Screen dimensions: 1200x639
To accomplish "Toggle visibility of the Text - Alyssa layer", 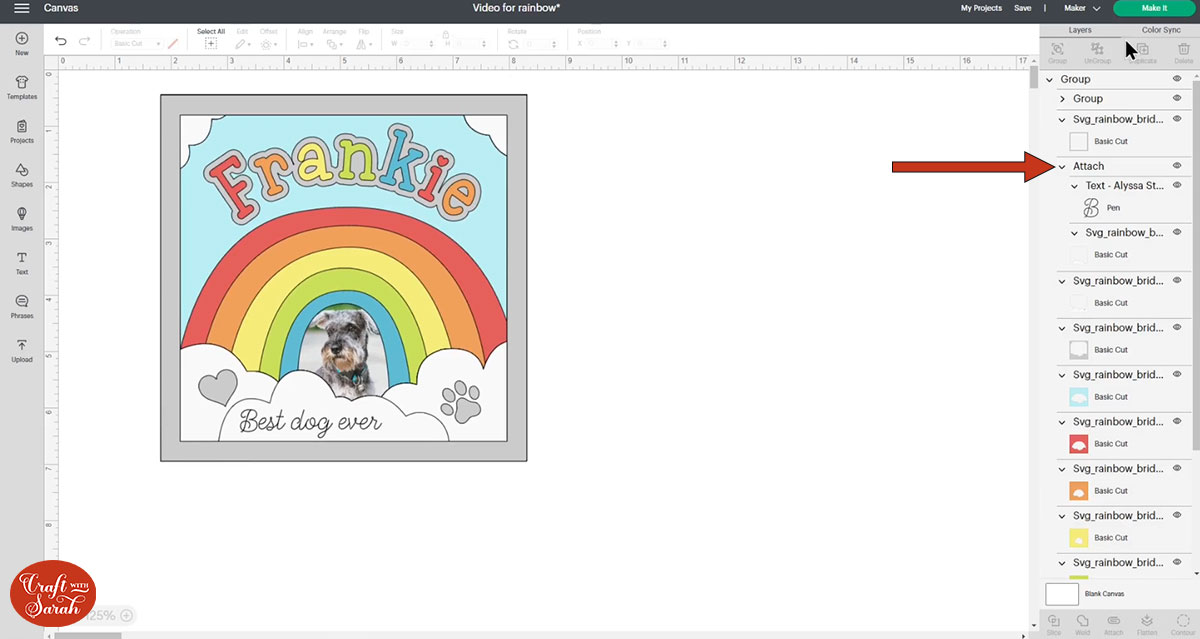I will 1175,185.
